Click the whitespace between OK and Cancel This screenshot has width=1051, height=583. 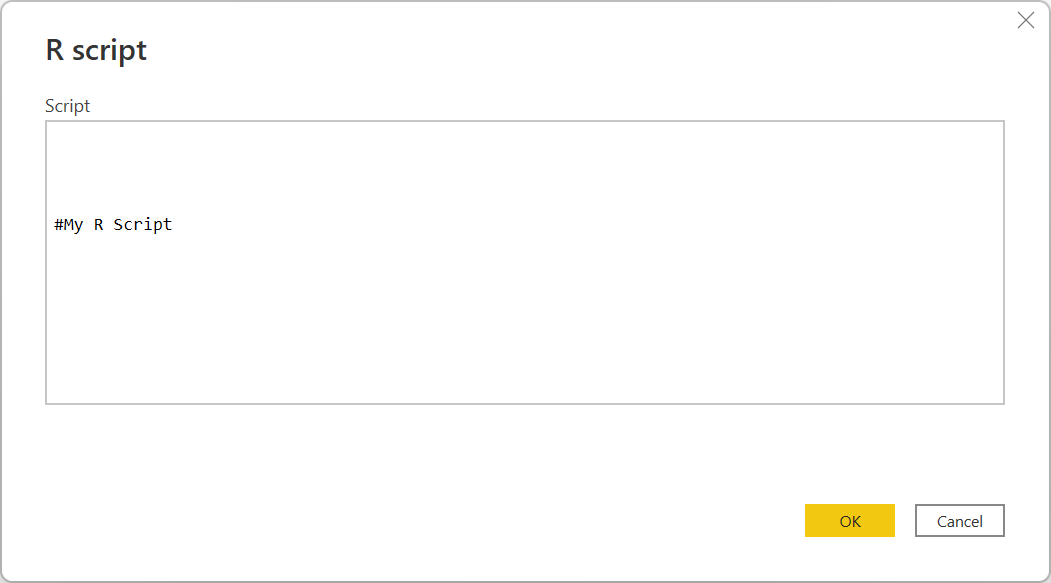905,520
